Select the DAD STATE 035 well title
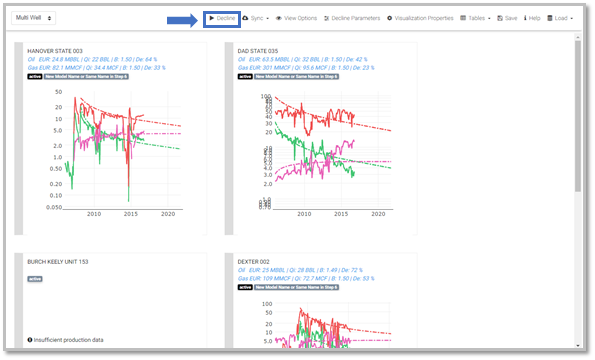This screenshot has height=360, width=595. click(258, 51)
